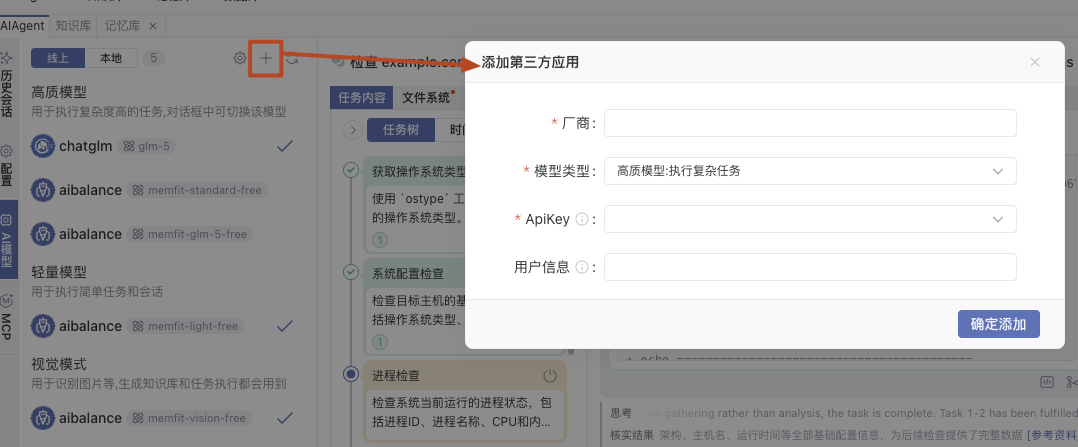
Task: Click the 用户信息 info help icon
Action: [582, 268]
